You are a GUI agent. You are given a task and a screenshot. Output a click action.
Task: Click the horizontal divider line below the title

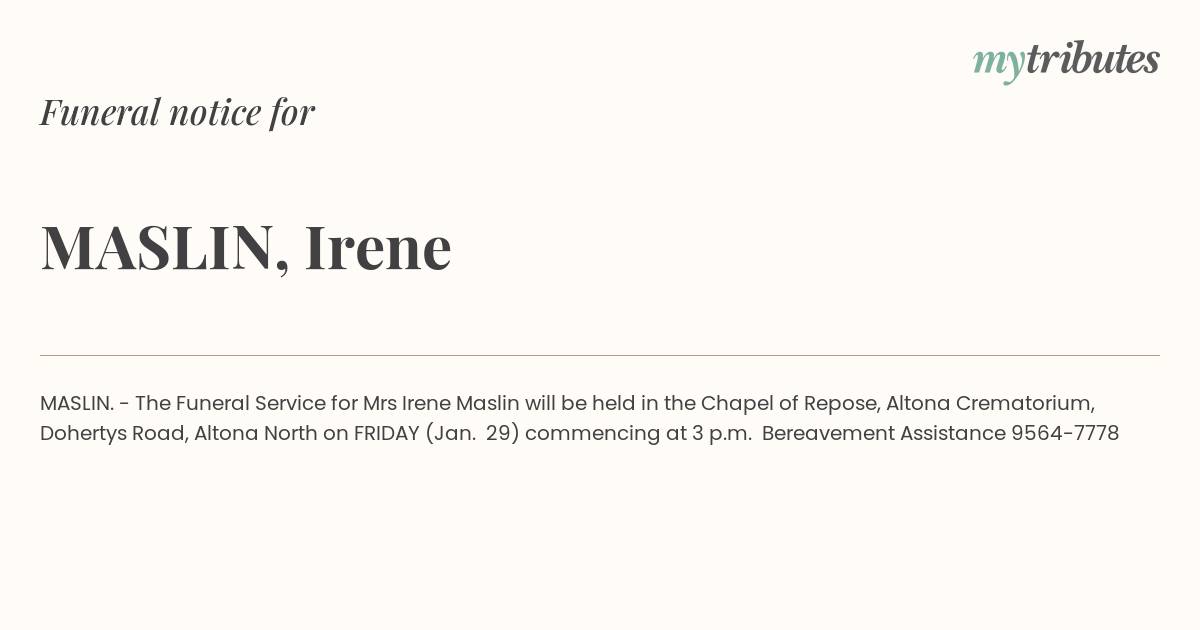[x=600, y=355]
